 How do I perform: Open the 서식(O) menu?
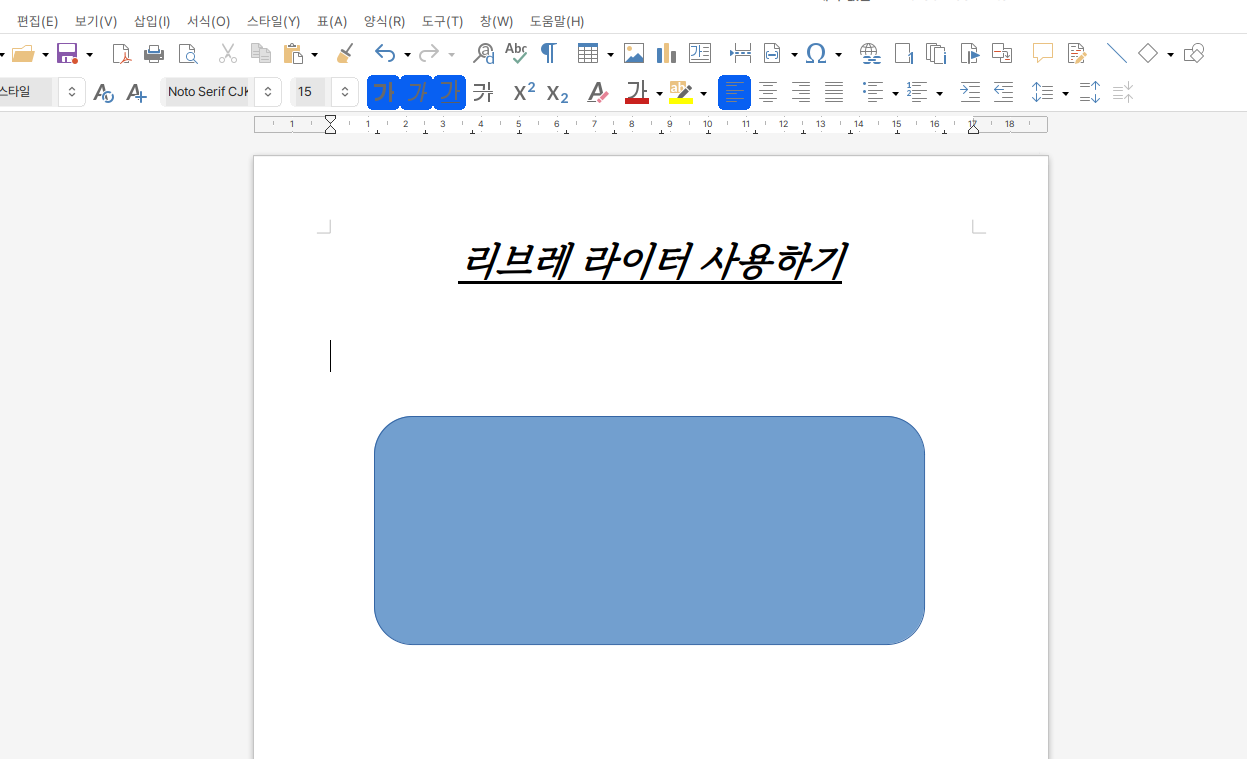pos(208,21)
